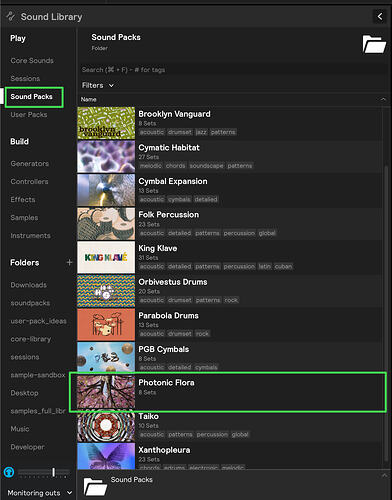Open the soundpacks folder
The image size is (392, 500).
coord(30,303)
